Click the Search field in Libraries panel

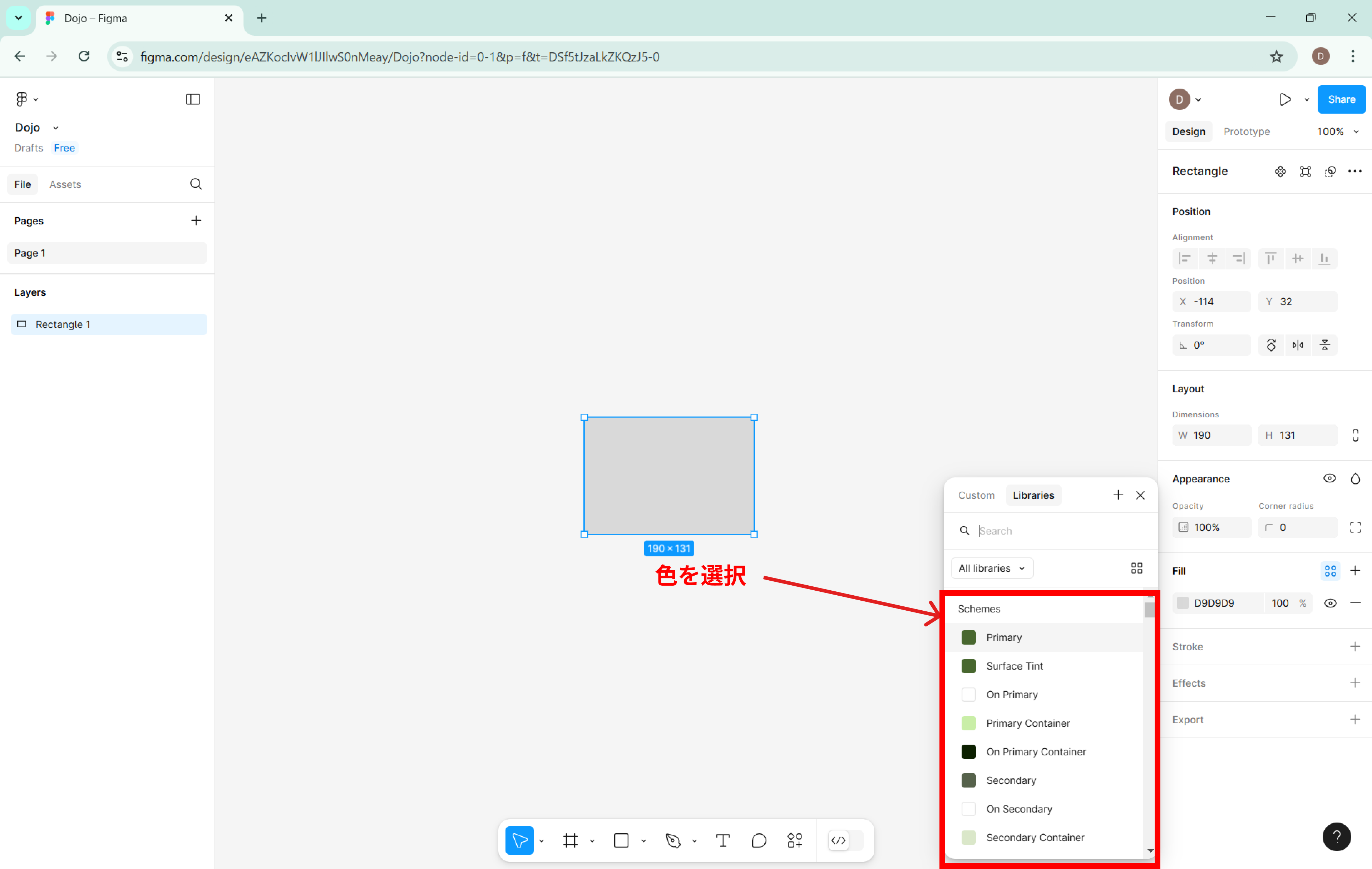point(1060,531)
